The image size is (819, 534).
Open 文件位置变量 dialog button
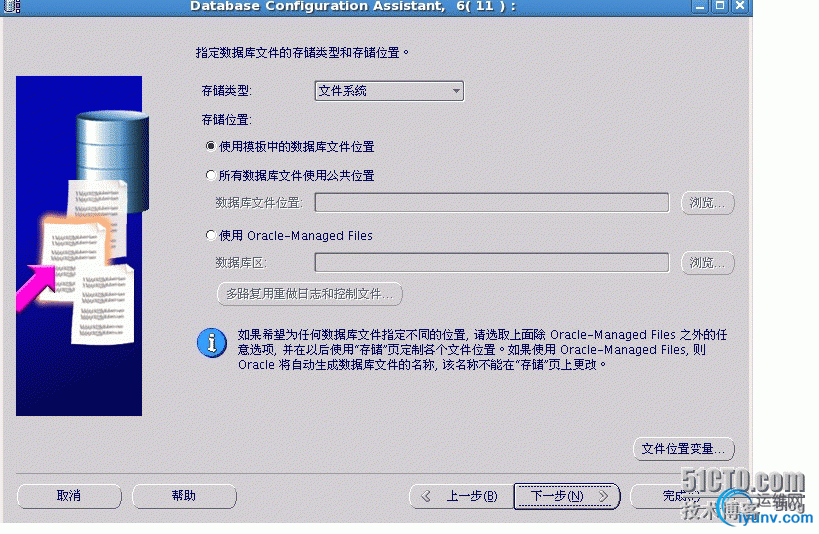684,449
